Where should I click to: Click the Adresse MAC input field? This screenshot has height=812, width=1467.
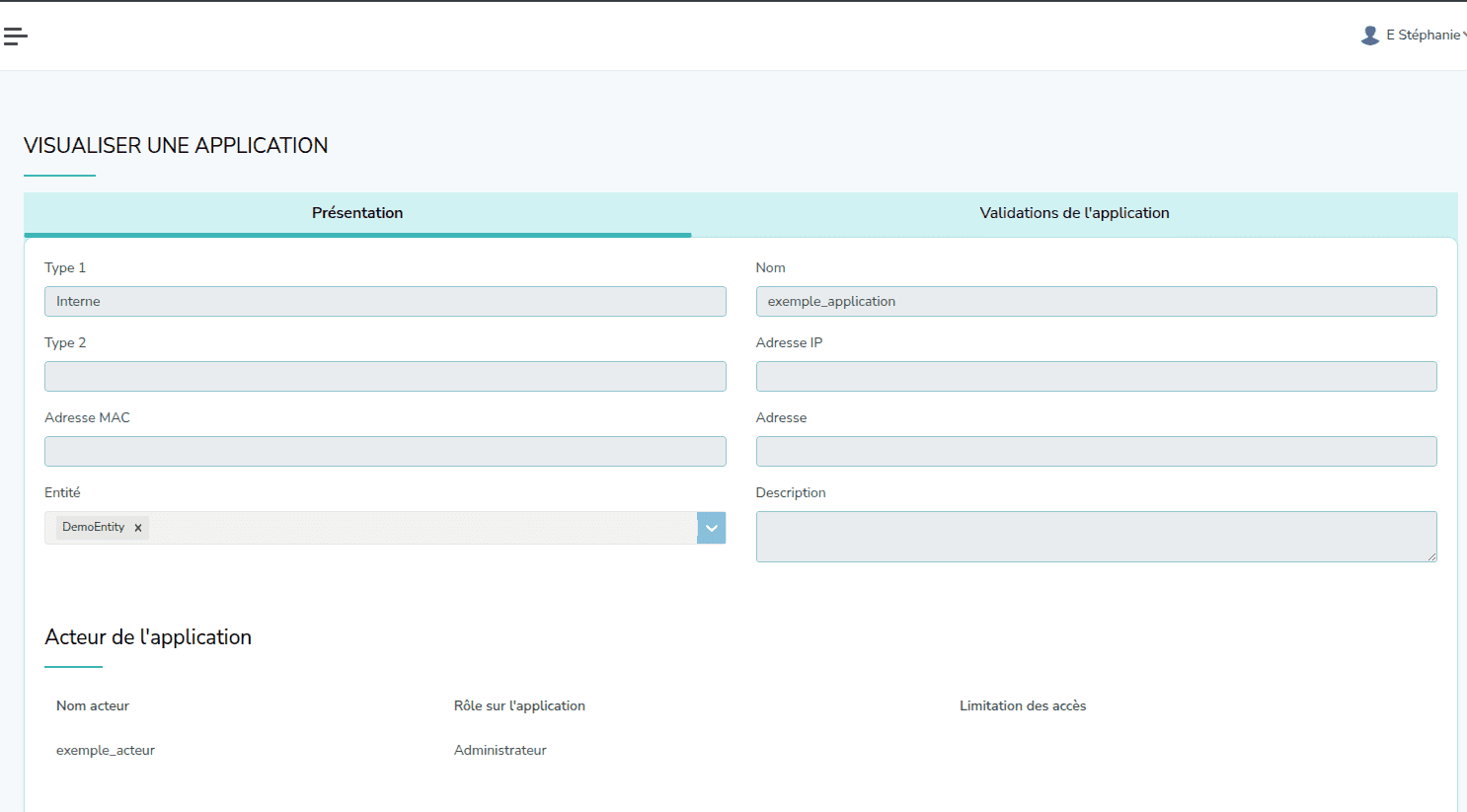pos(385,452)
